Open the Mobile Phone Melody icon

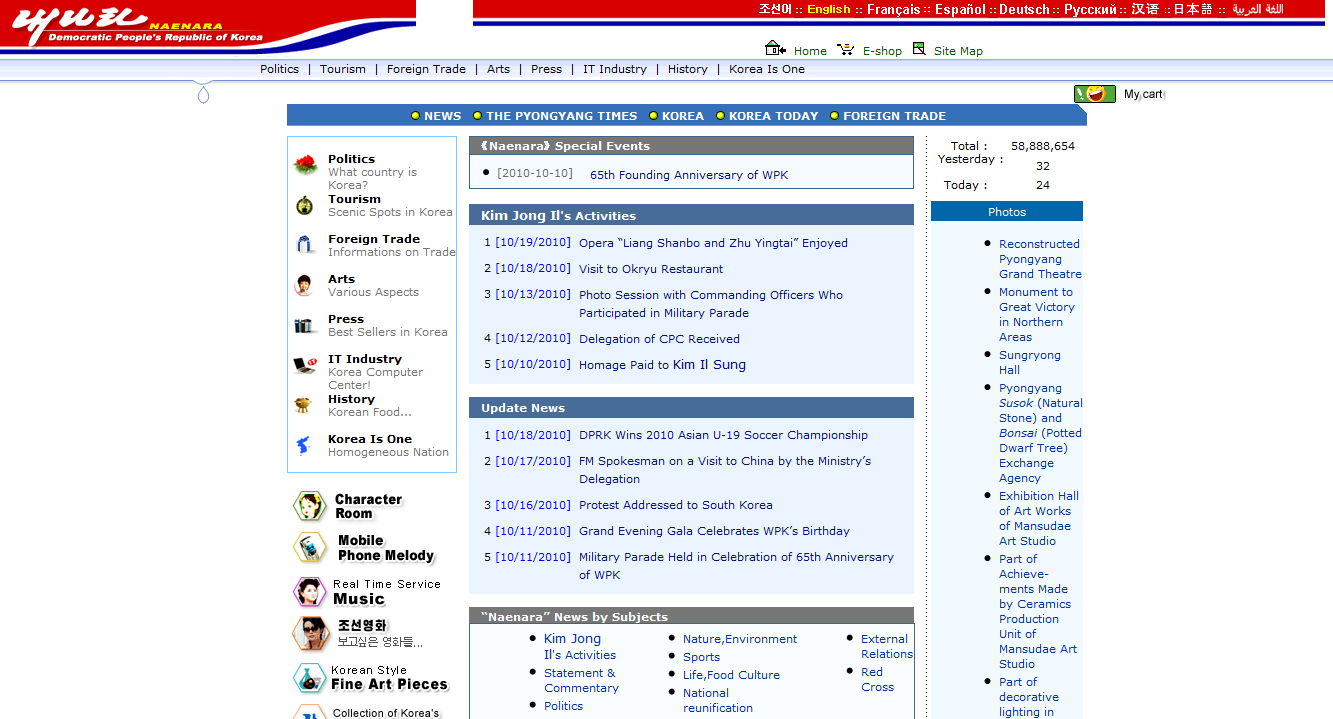tap(310, 548)
